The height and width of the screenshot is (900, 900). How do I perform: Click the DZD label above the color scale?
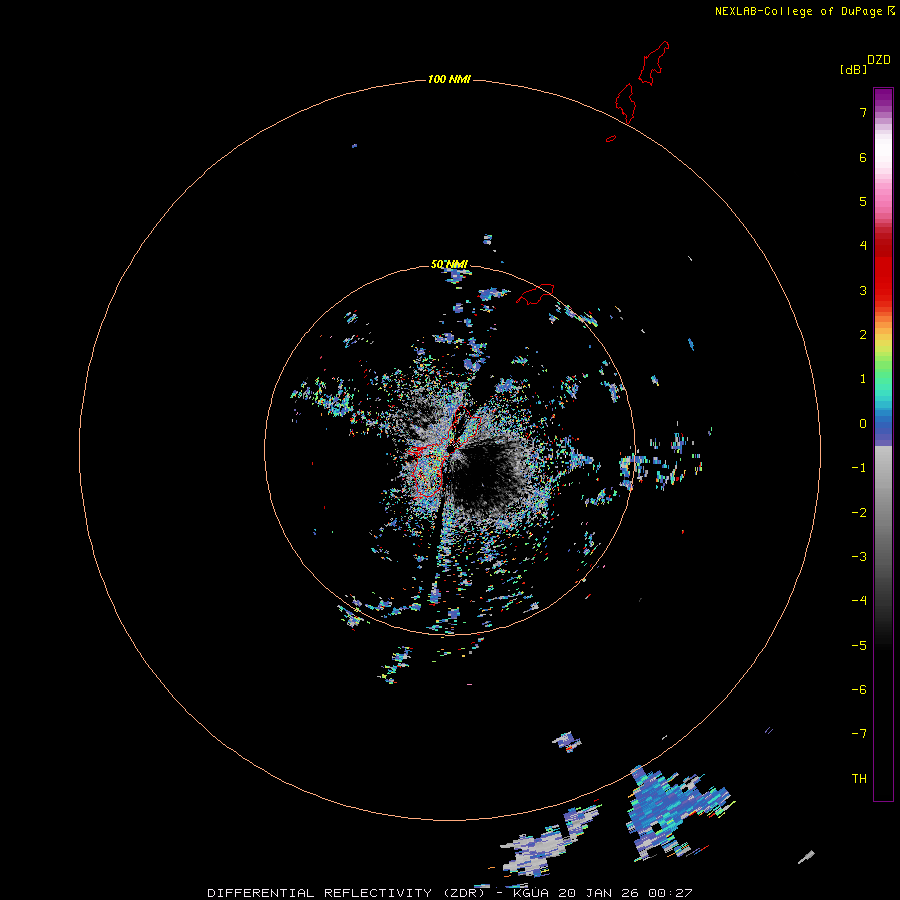[879, 60]
